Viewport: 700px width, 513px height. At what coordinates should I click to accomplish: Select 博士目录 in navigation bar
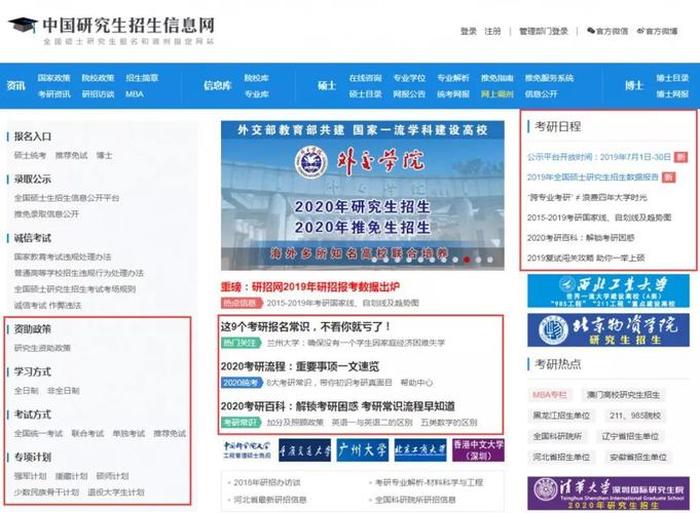click(672, 78)
